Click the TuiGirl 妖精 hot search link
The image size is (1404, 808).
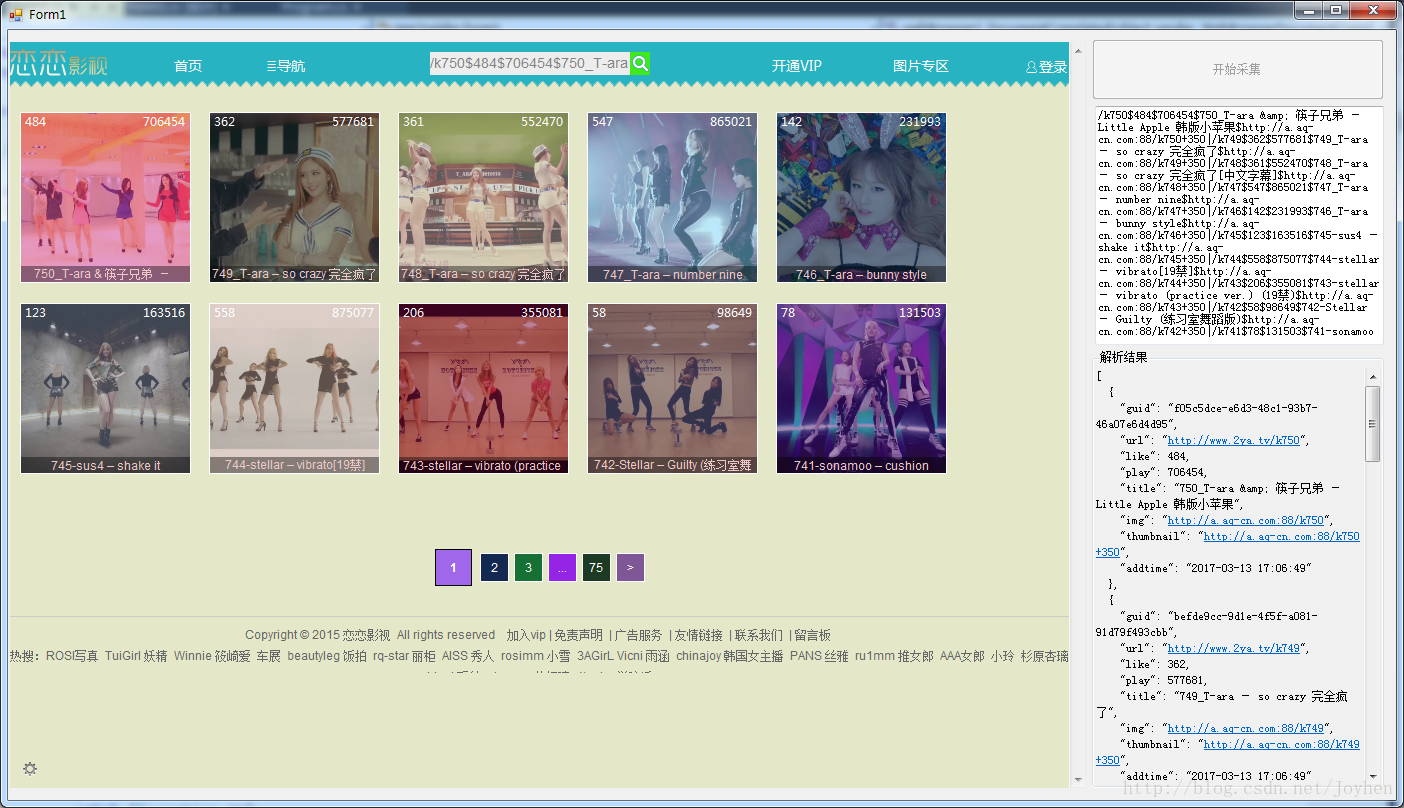pyautogui.click(x=136, y=656)
